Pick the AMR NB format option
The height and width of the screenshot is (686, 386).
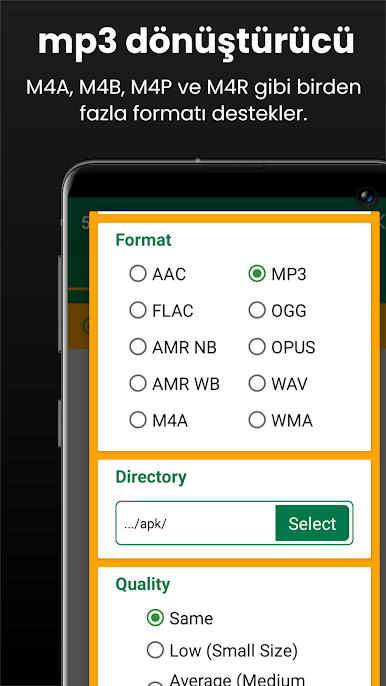point(138,347)
